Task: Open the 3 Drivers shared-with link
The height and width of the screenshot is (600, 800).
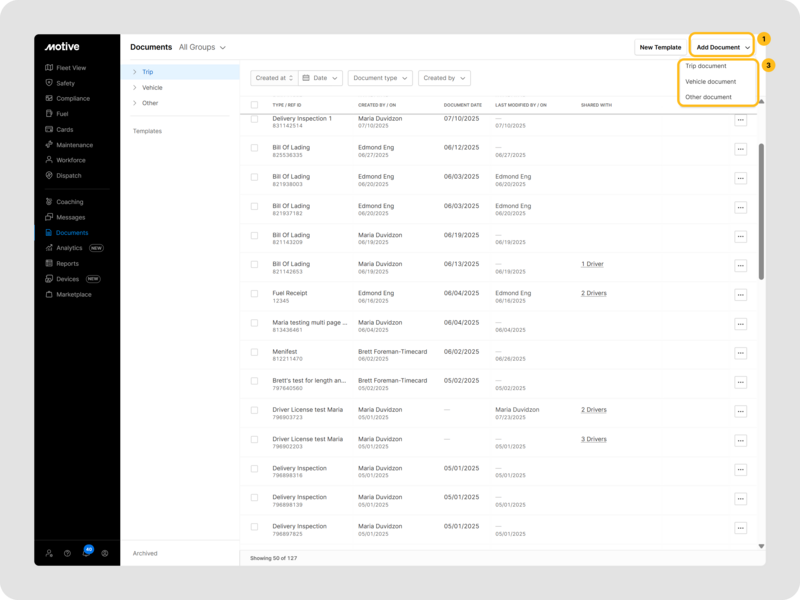Action: click(594, 439)
